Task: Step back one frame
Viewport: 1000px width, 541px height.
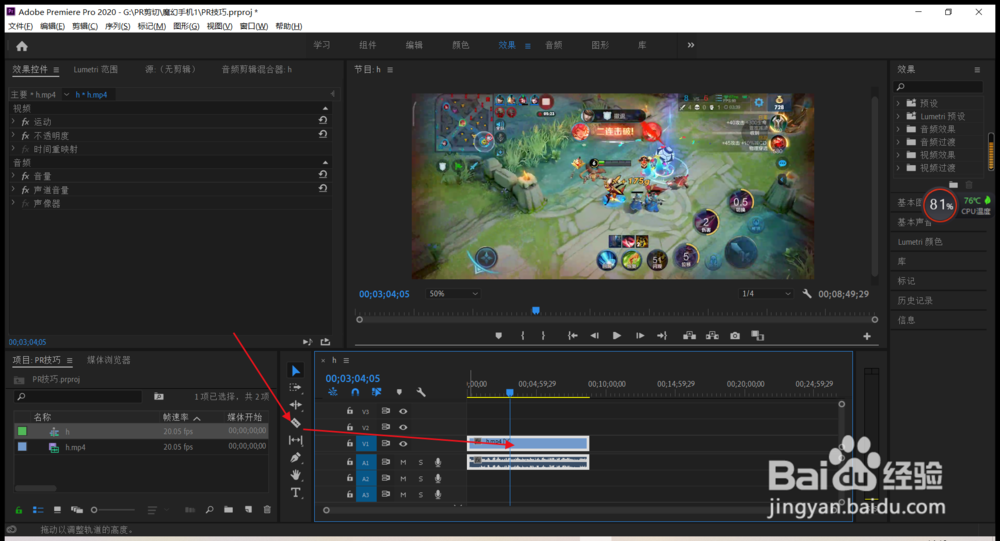Action: (594, 336)
